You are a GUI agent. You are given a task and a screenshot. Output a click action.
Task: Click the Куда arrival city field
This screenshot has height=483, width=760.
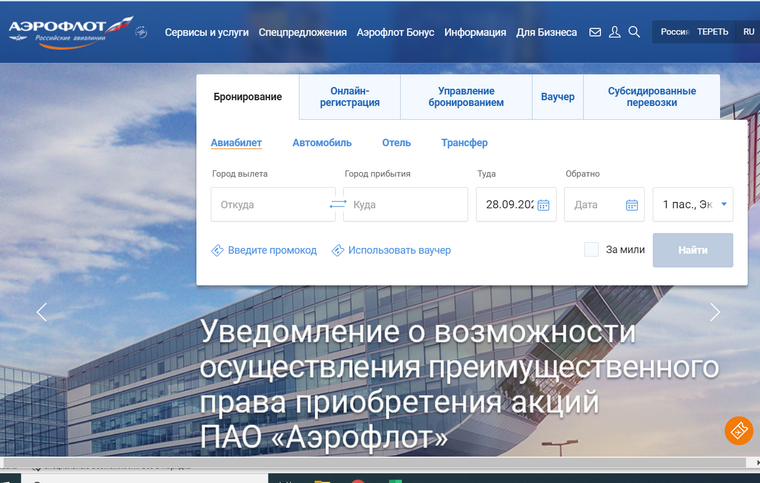tap(405, 204)
